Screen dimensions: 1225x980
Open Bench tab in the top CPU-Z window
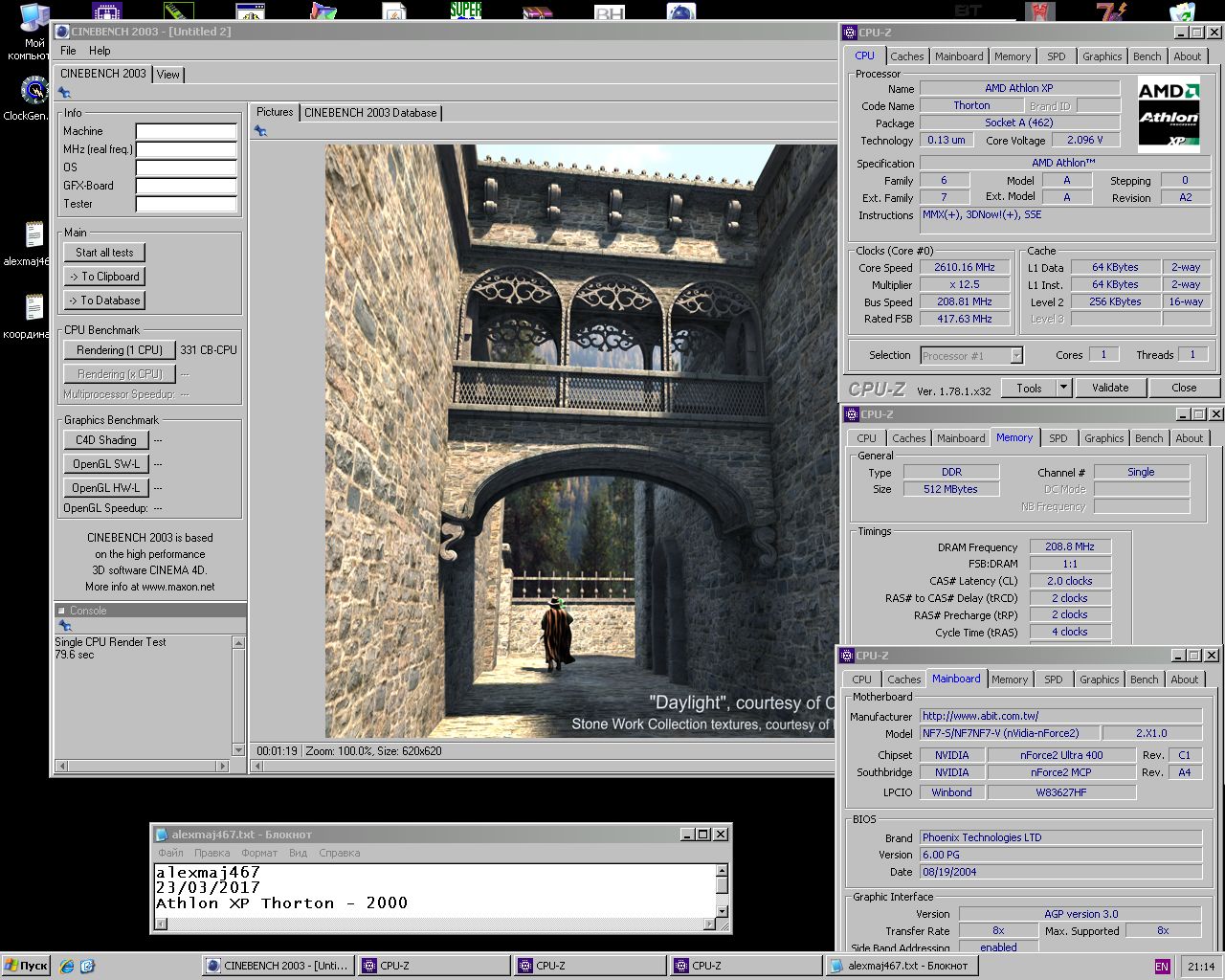pyautogui.click(x=1147, y=56)
